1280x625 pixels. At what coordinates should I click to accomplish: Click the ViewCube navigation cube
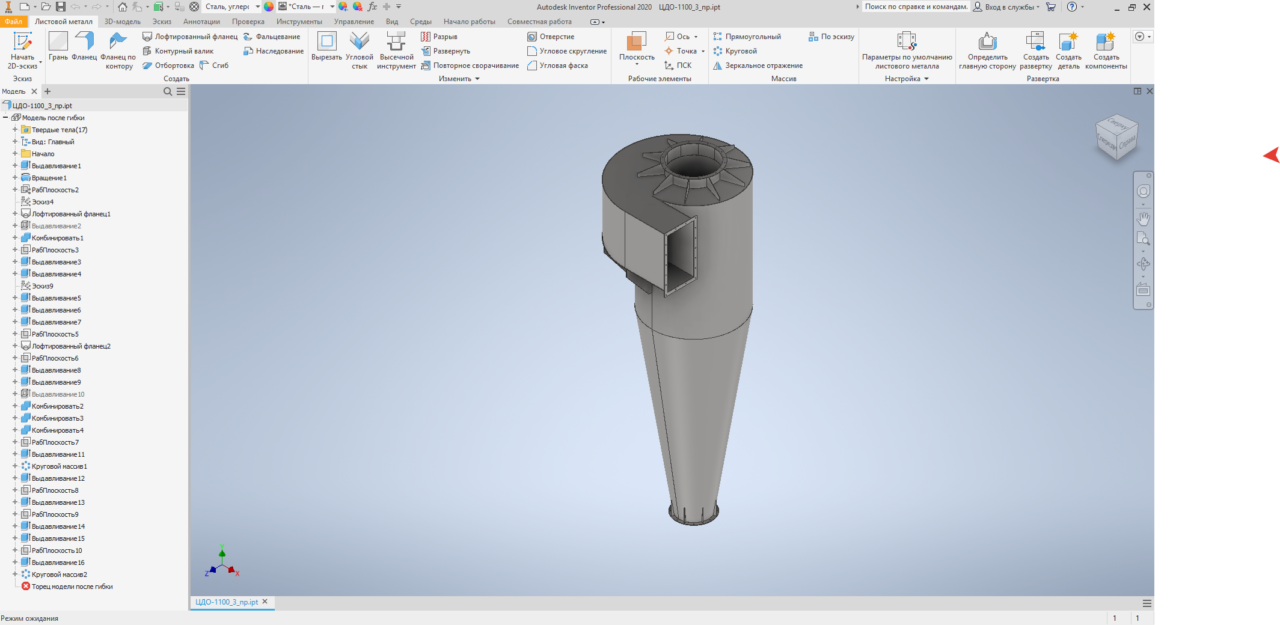1114,135
